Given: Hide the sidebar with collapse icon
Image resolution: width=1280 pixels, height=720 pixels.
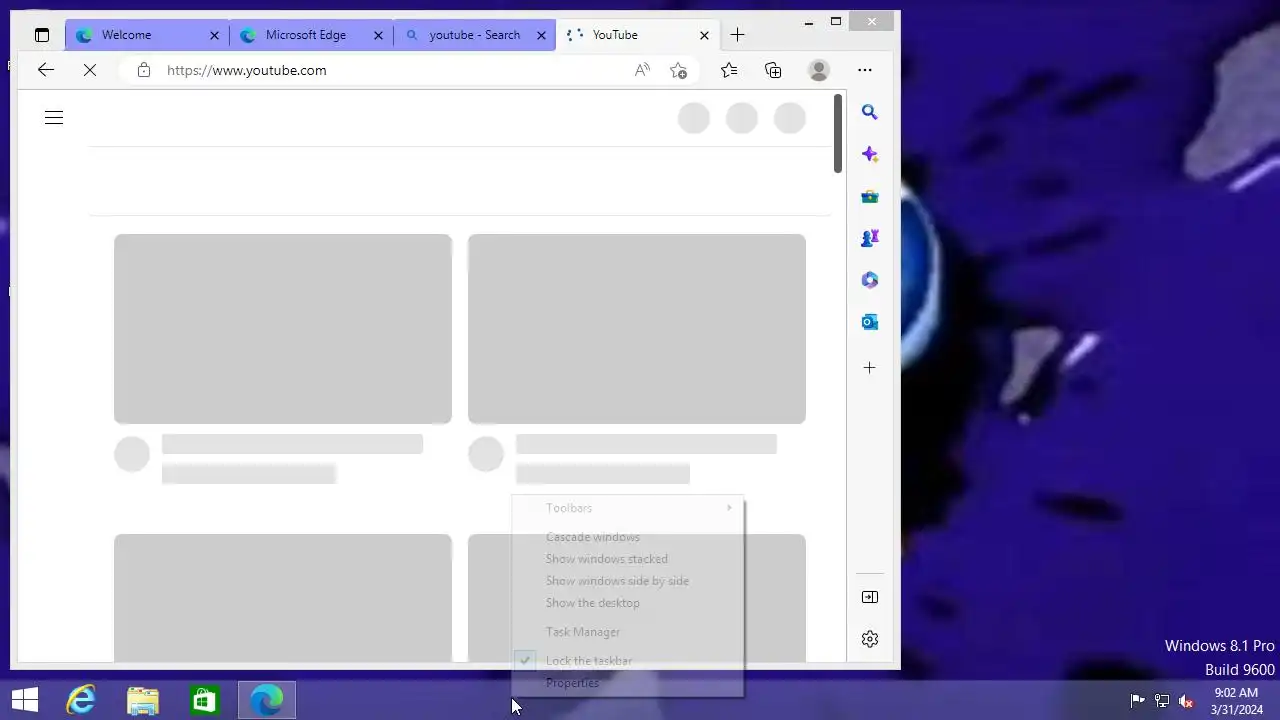Looking at the screenshot, I should [x=870, y=597].
